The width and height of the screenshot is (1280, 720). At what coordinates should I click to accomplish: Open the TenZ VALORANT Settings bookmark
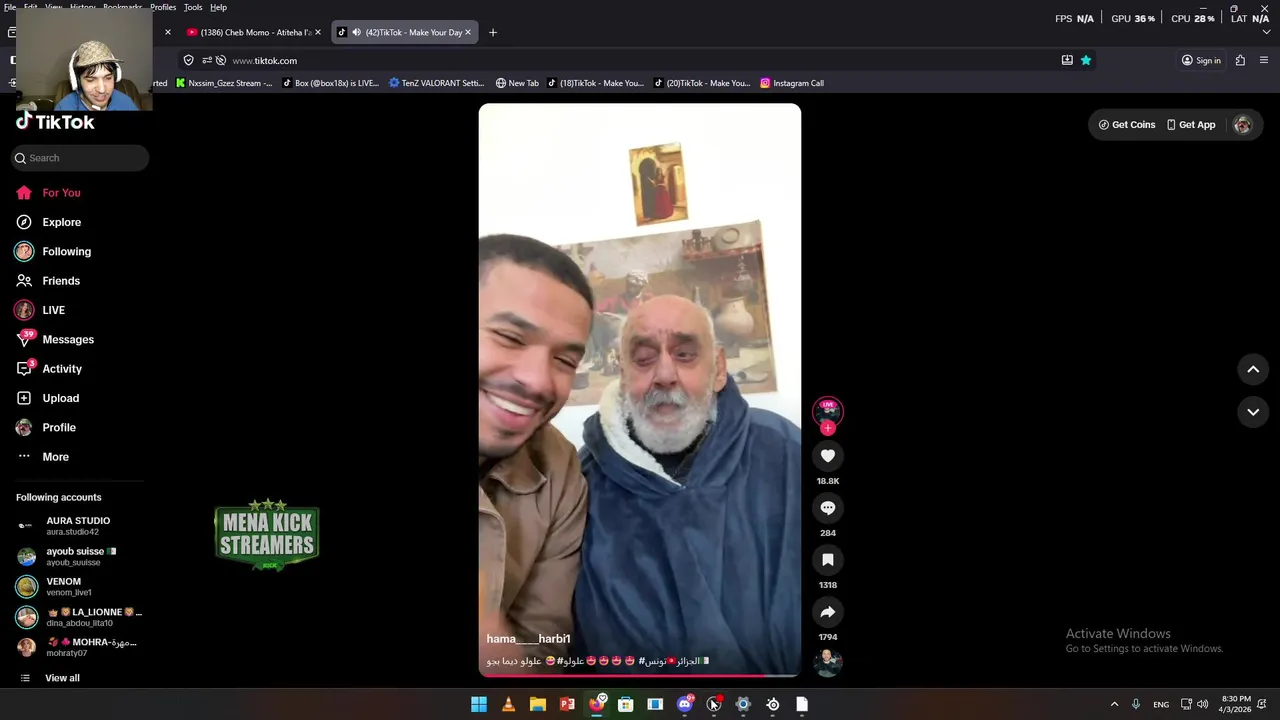coord(437,83)
